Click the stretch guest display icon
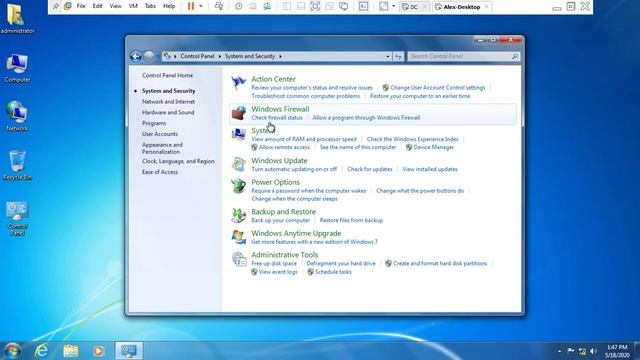 (x=384, y=6)
